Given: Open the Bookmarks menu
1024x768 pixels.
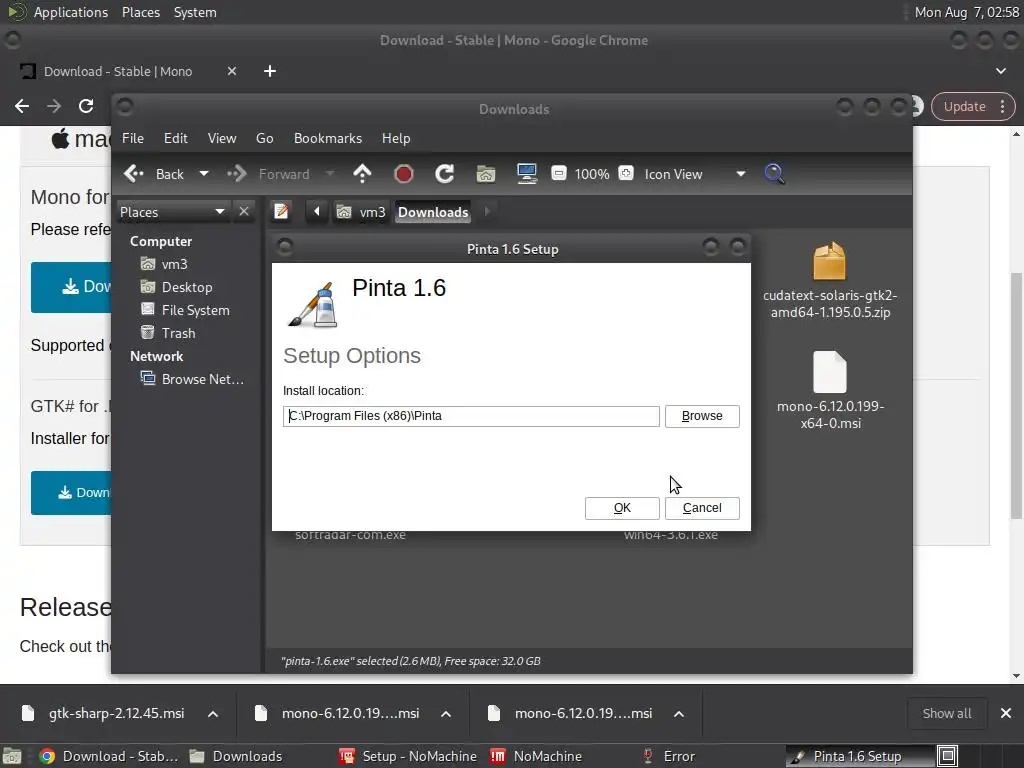Looking at the screenshot, I should tap(328, 138).
